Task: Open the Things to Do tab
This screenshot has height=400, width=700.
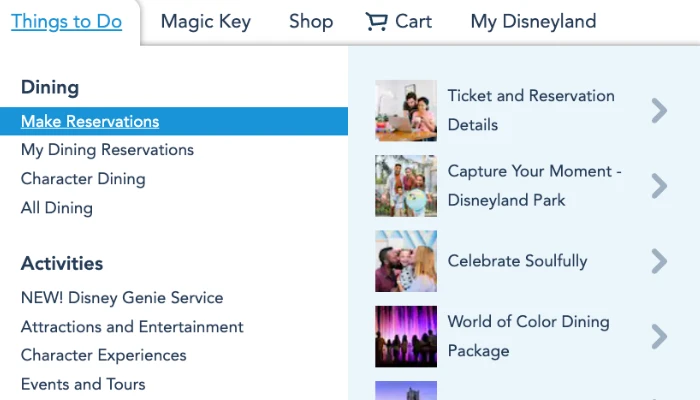Action: pyautogui.click(x=67, y=21)
